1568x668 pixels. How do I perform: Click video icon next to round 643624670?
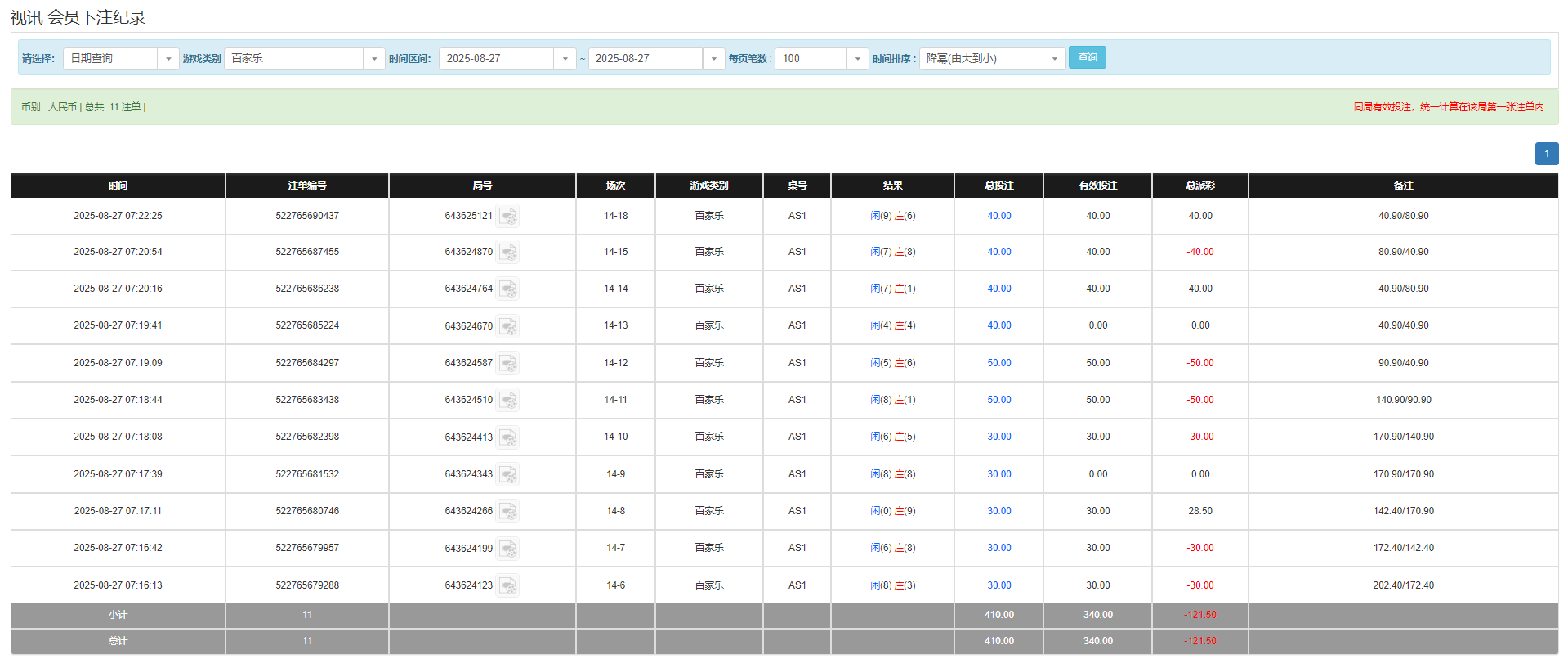(507, 326)
